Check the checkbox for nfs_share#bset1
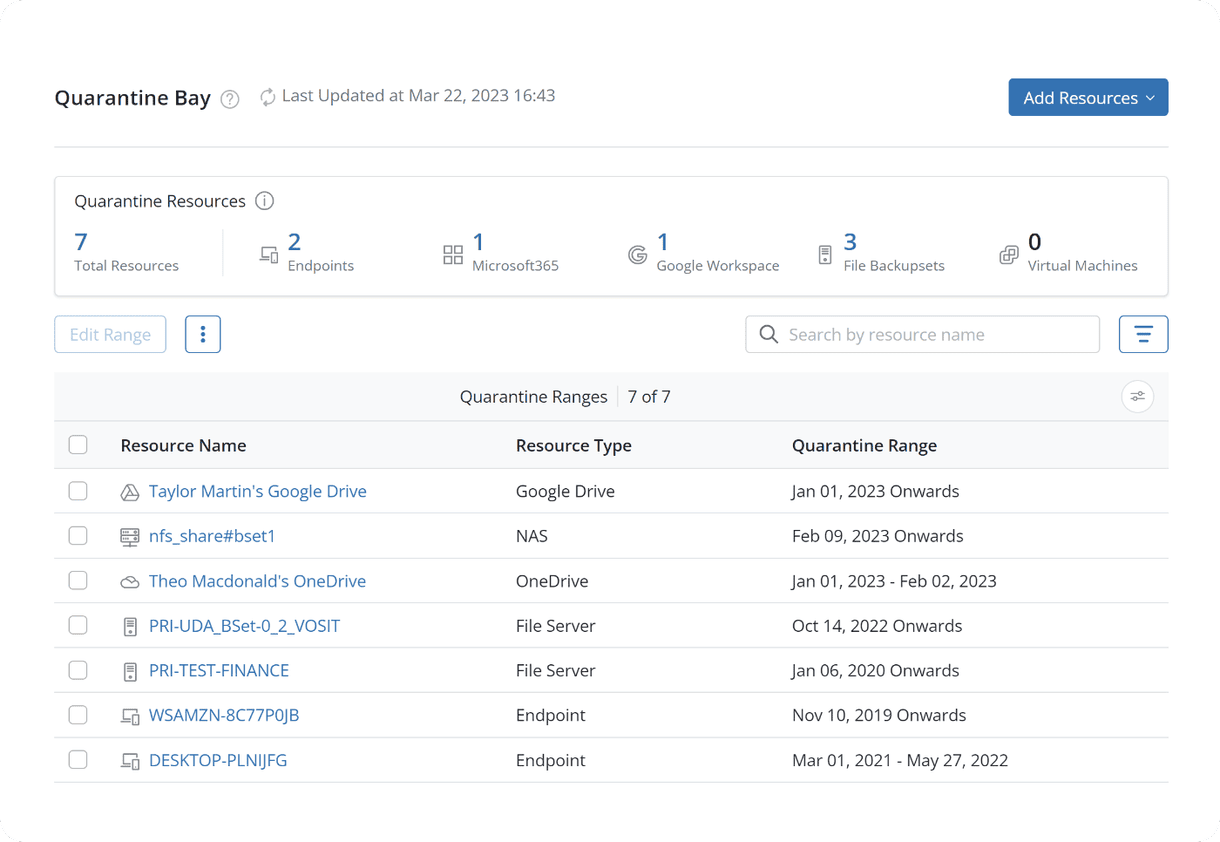Screen dimensions: 1220x842 (78, 535)
